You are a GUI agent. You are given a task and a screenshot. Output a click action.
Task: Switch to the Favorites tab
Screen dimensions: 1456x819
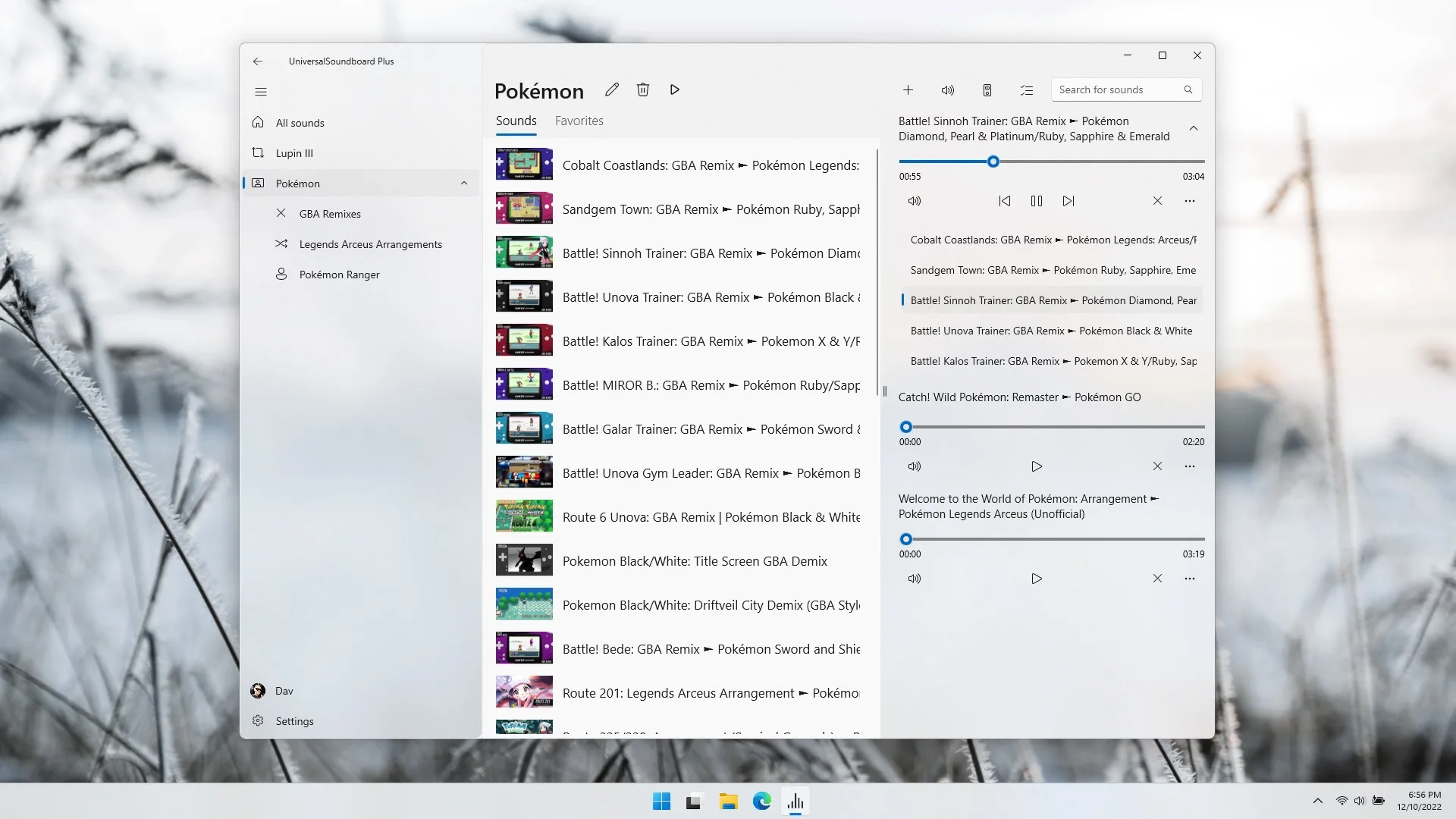tap(579, 121)
